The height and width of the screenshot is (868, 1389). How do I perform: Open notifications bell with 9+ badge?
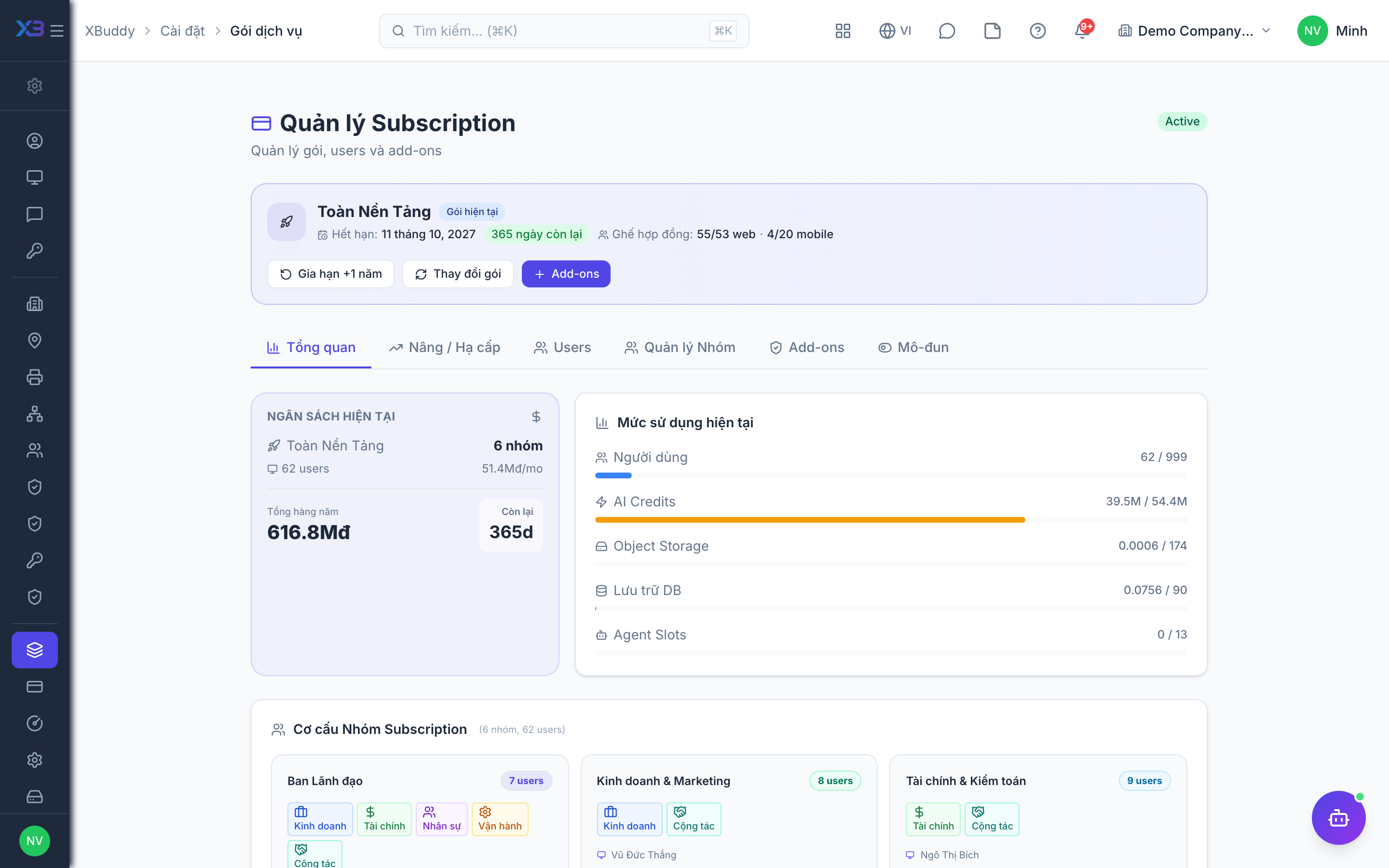point(1083,30)
